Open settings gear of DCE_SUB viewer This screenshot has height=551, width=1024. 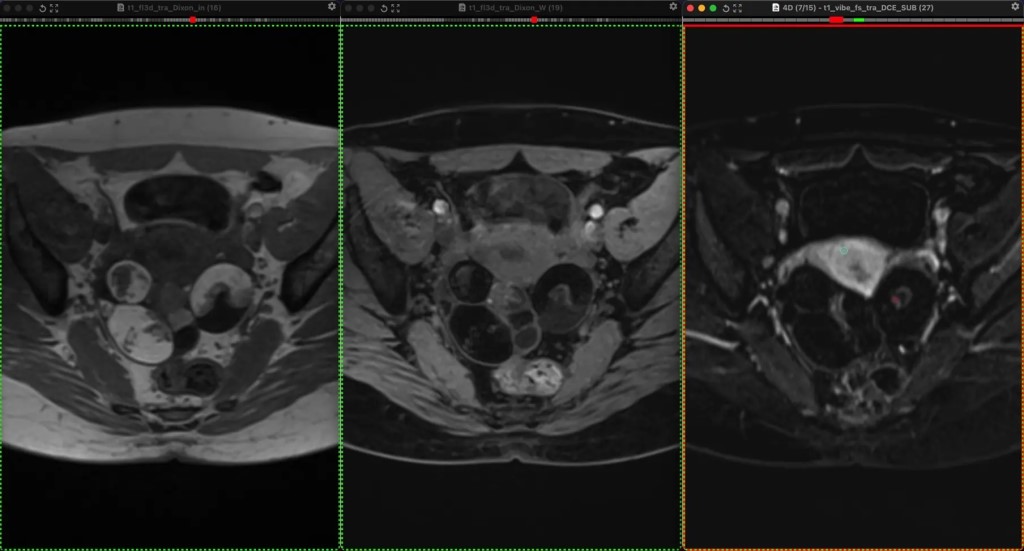[x=1015, y=7]
